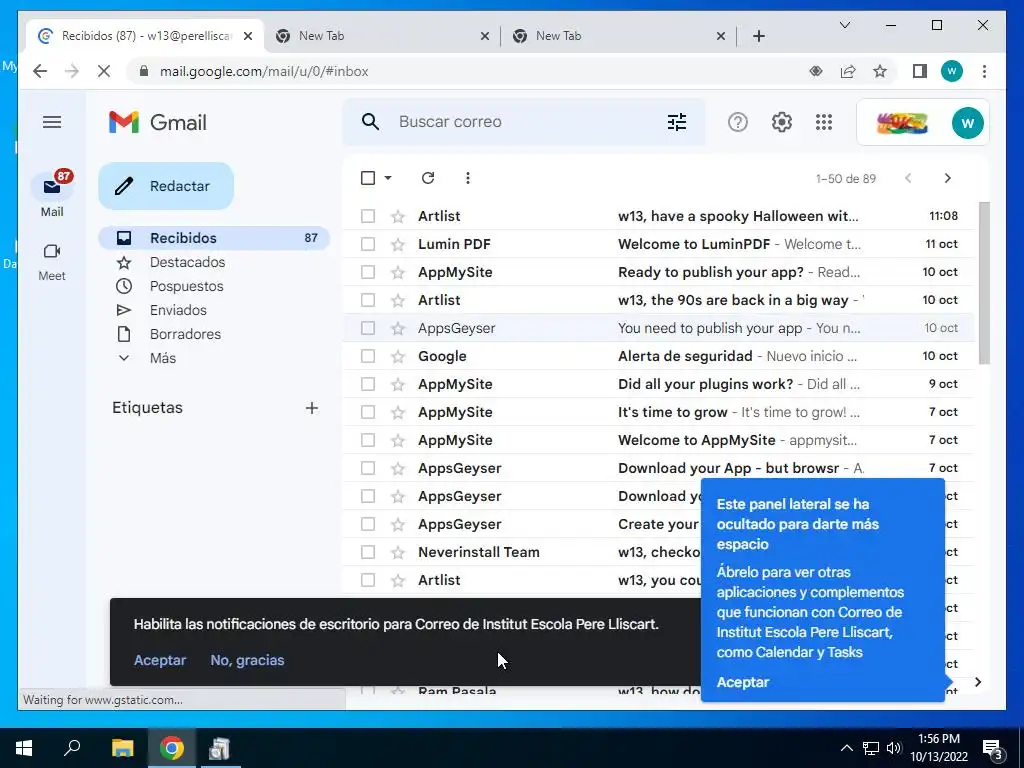Click the school organization logo thumbnail
The height and width of the screenshot is (768, 1024).
[902, 123]
